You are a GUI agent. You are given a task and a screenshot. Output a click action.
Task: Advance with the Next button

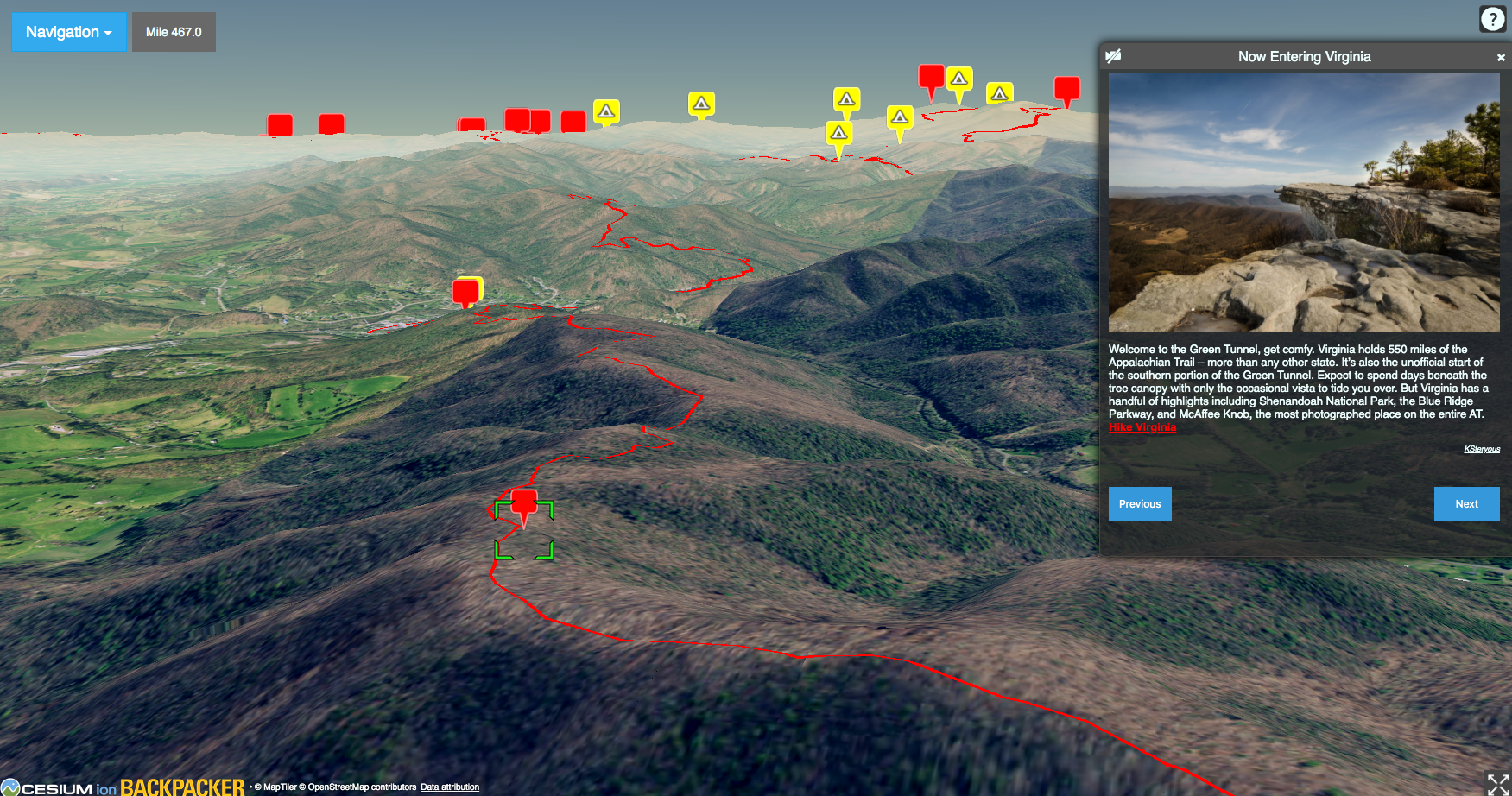tap(1465, 504)
